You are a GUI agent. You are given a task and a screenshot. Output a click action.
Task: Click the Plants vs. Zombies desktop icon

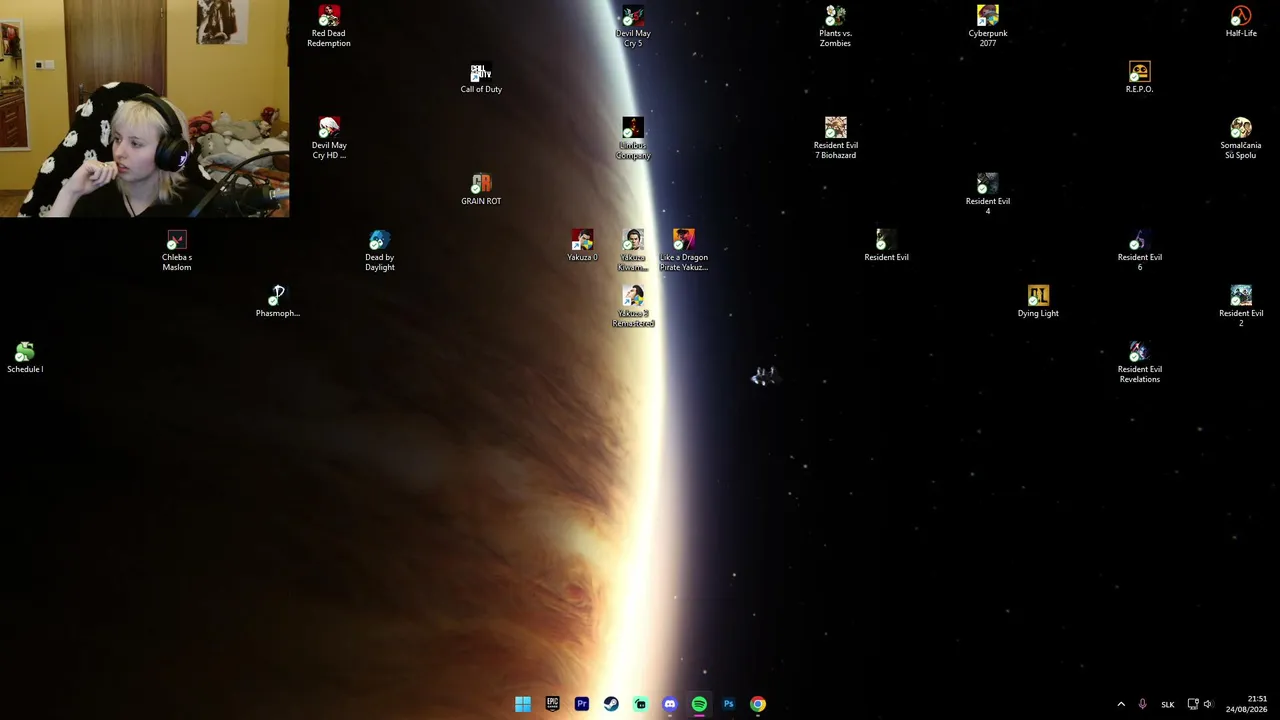835,27
